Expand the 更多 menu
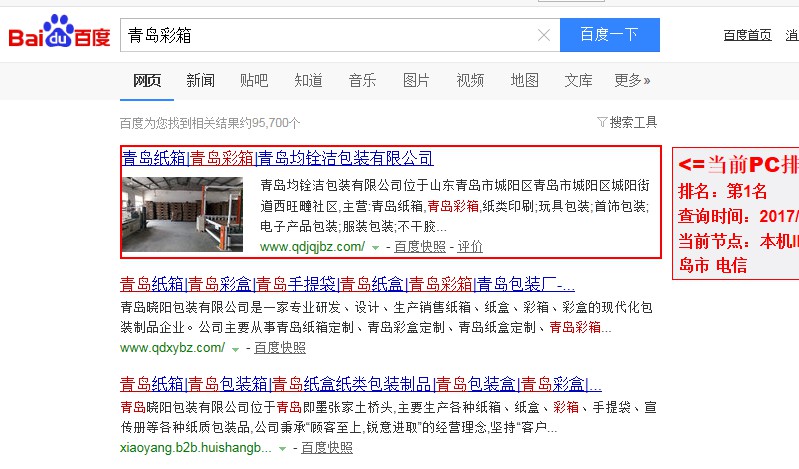This screenshot has height=469, width=799. pos(632,80)
